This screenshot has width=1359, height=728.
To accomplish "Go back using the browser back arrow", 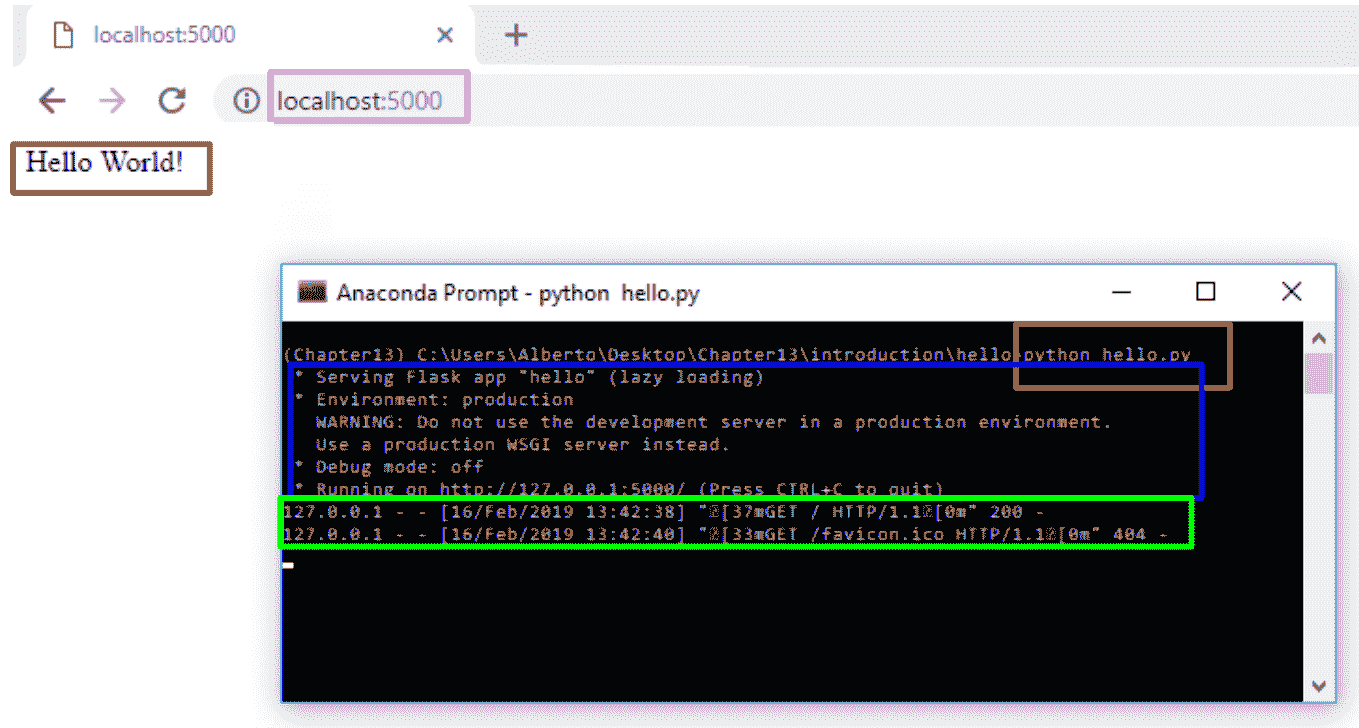I will [x=52, y=100].
